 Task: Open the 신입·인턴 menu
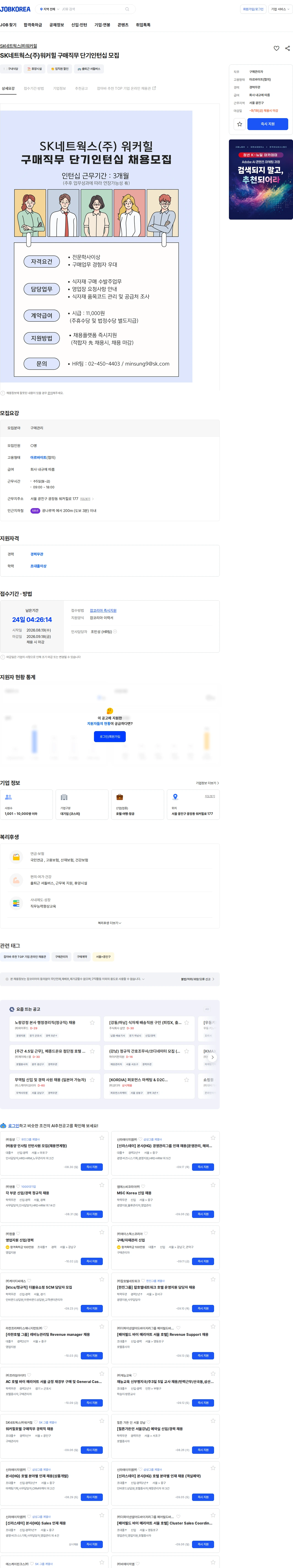click(79, 25)
